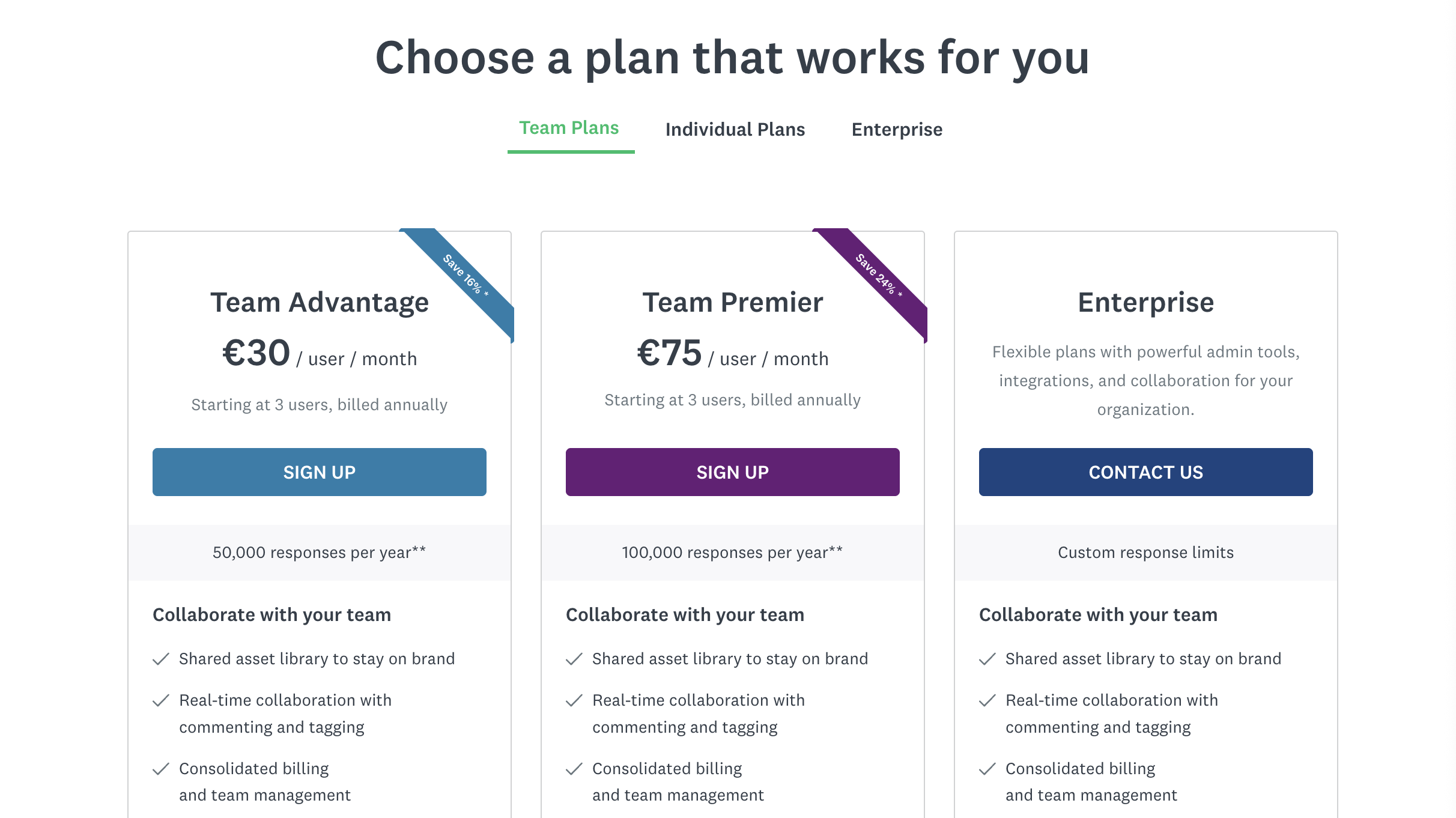Click the Team Advantage plan title
The height and width of the screenshot is (818, 1456).
319,301
